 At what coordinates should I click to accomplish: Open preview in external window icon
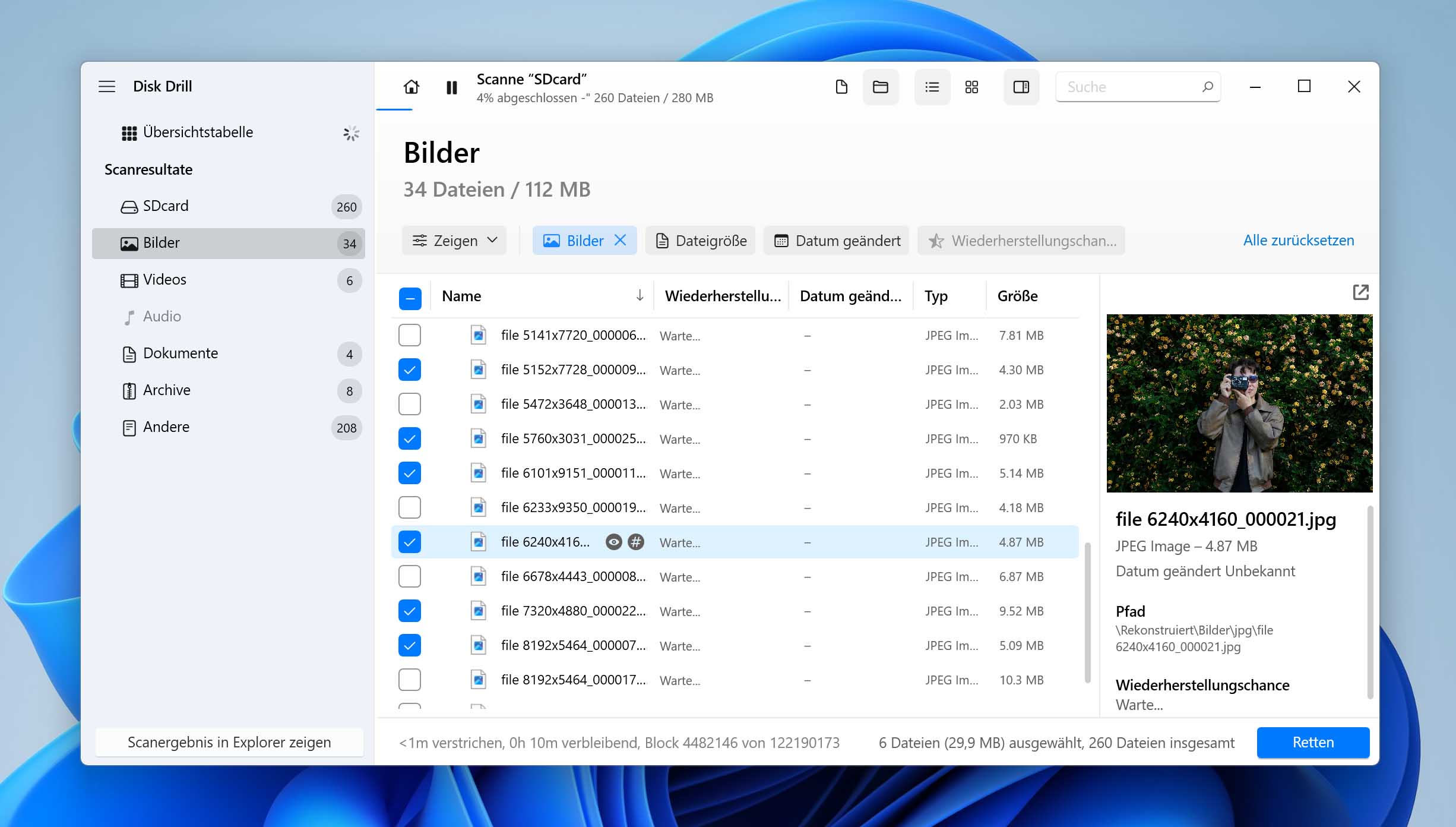(1360, 292)
